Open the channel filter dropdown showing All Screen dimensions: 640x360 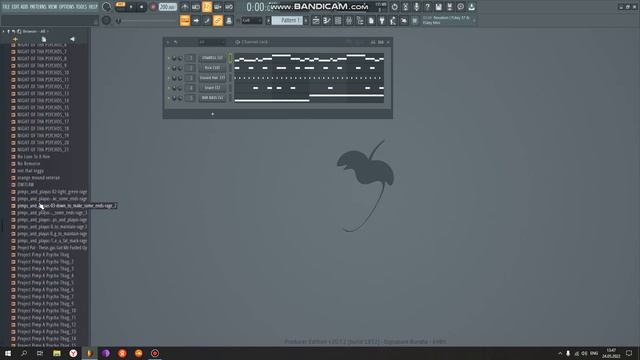[x=212, y=42]
